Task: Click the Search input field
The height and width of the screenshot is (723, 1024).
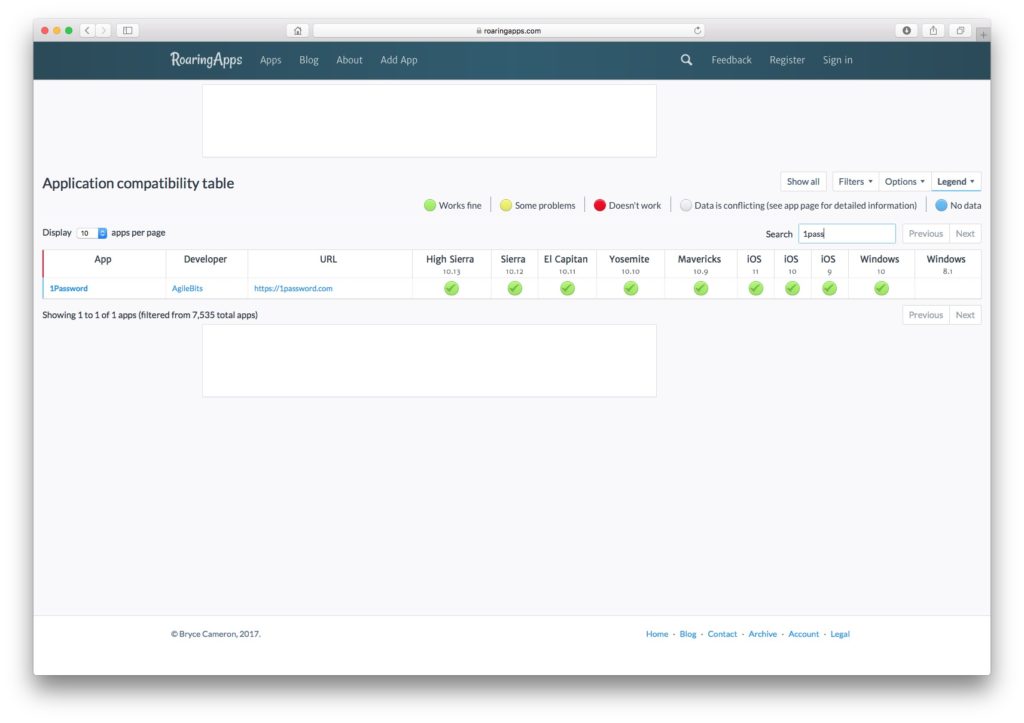Action: (x=846, y=233)
